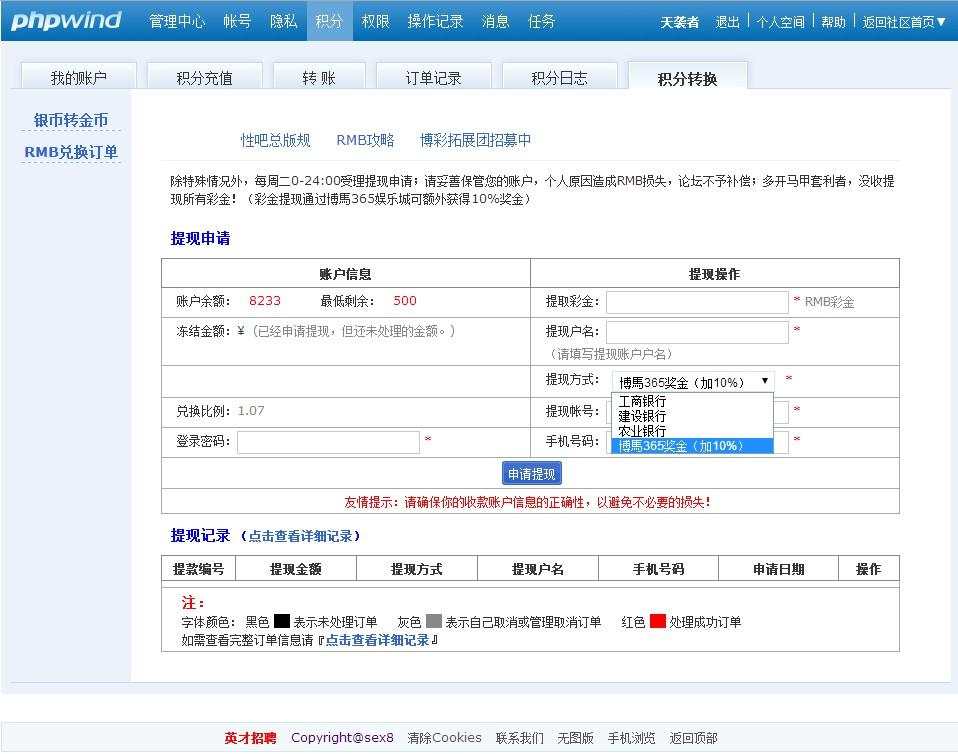Click the red 处理成功订单 color swatch
Viewport: 958px width, 754px height.
657,621
